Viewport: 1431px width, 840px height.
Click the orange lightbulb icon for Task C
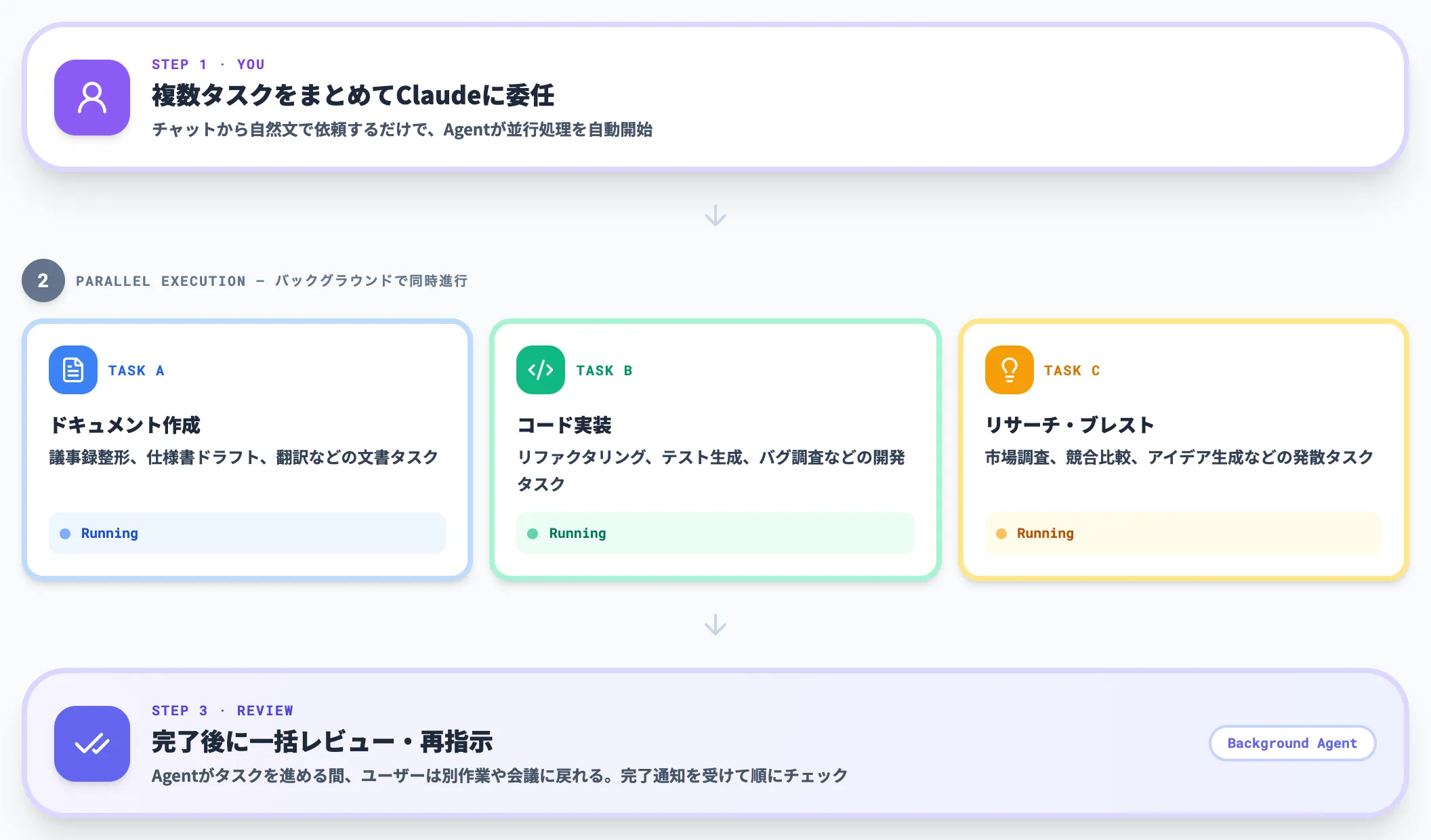[x=1010, y=370]
